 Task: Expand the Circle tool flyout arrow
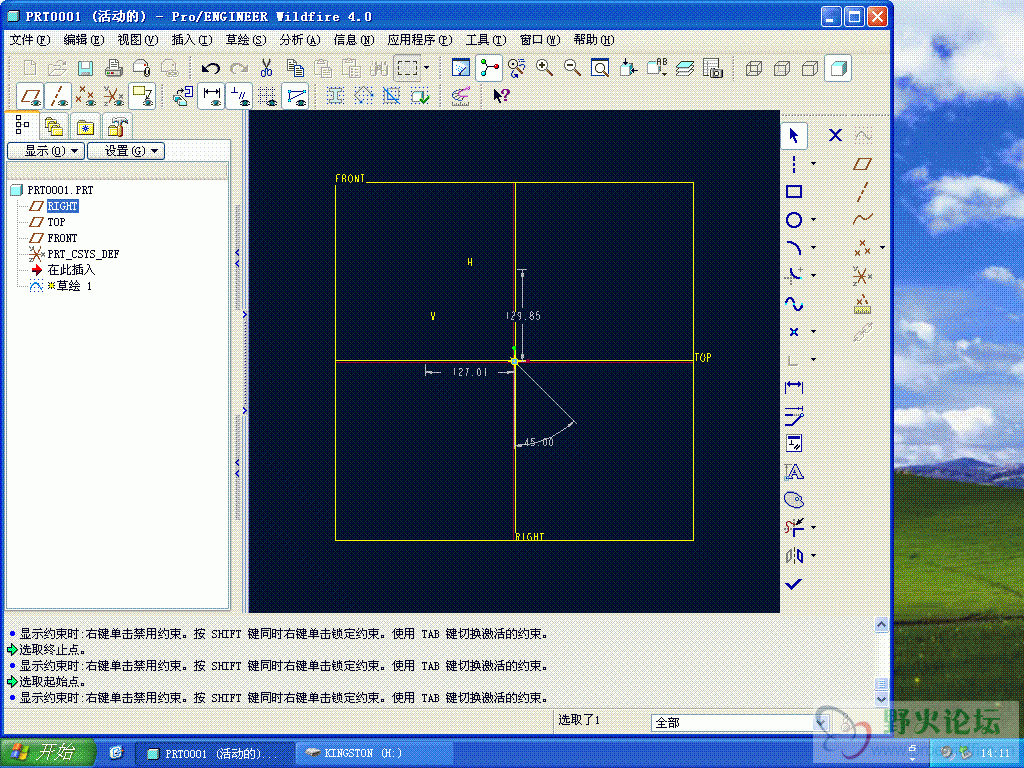814,220
